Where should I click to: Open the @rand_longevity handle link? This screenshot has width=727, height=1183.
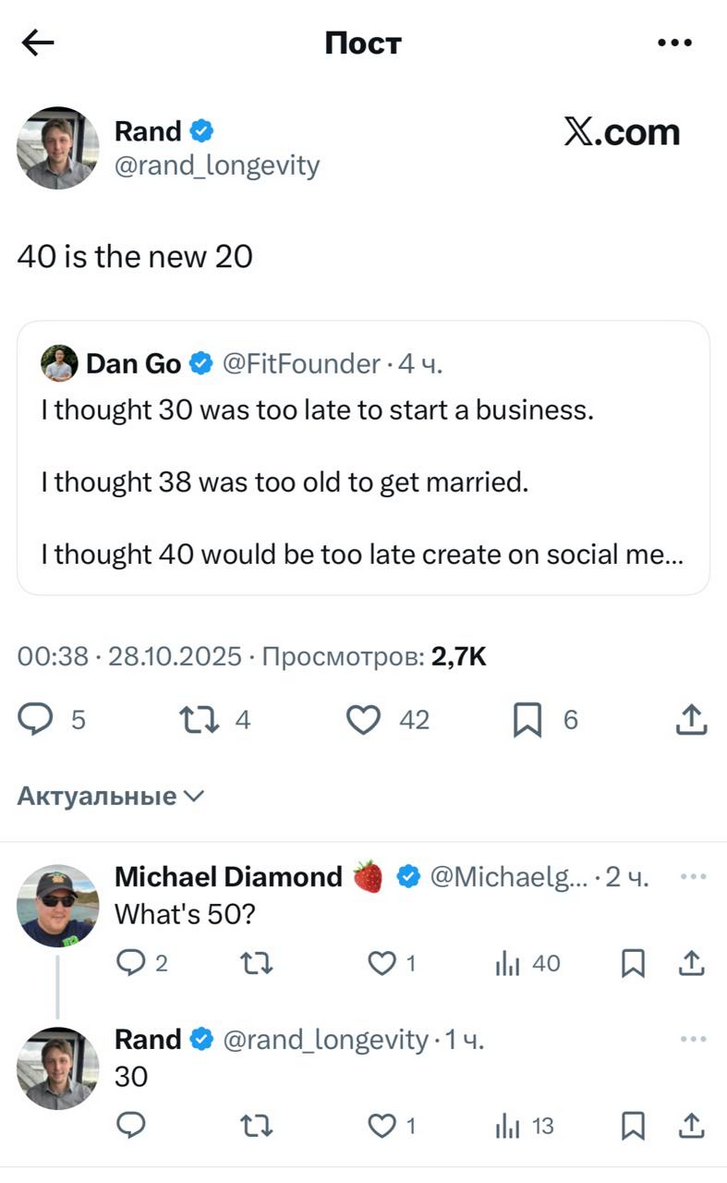(x=217, y=165)
